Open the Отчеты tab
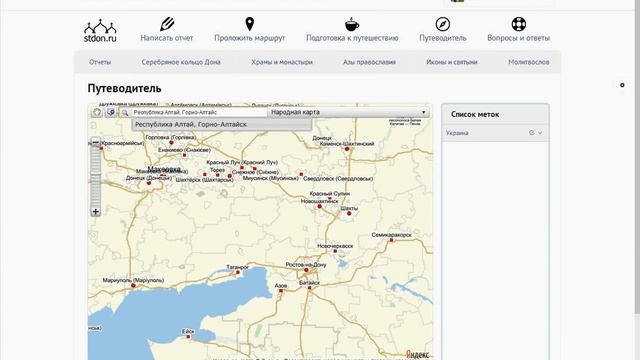This screenshot has width=640, height=360. click(100, 62)
